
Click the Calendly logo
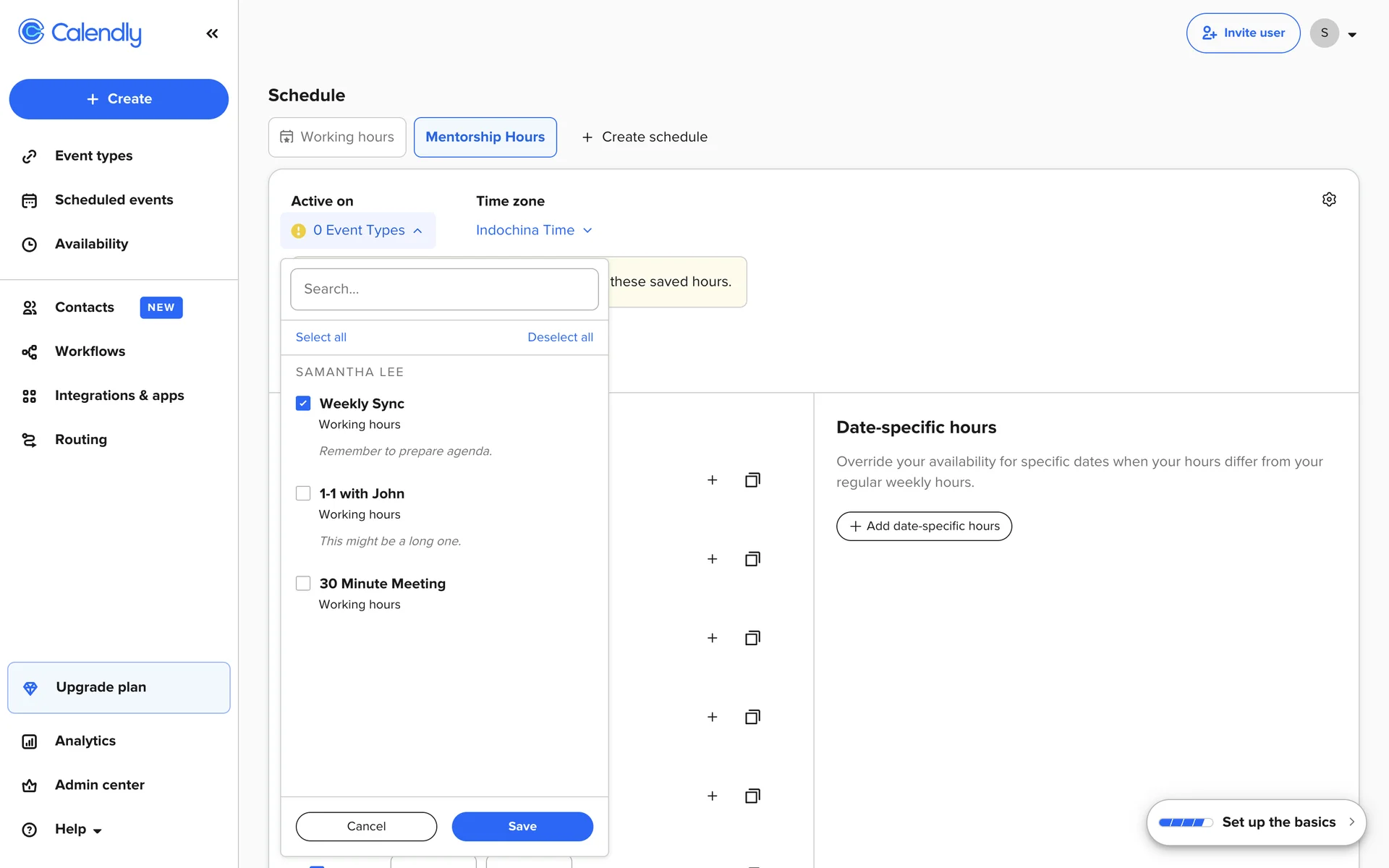(80, 33)
